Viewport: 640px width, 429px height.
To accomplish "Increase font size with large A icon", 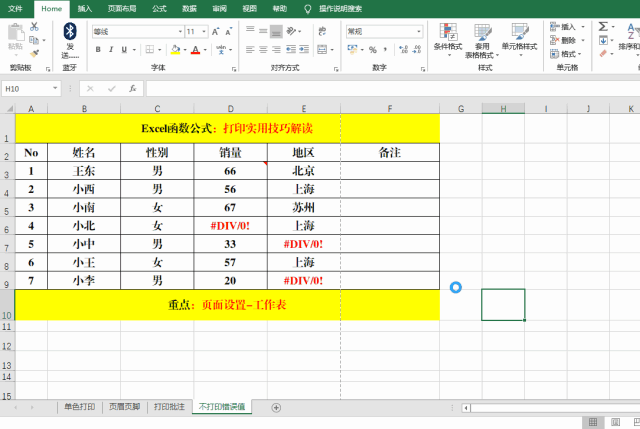I will click(216, 31).
